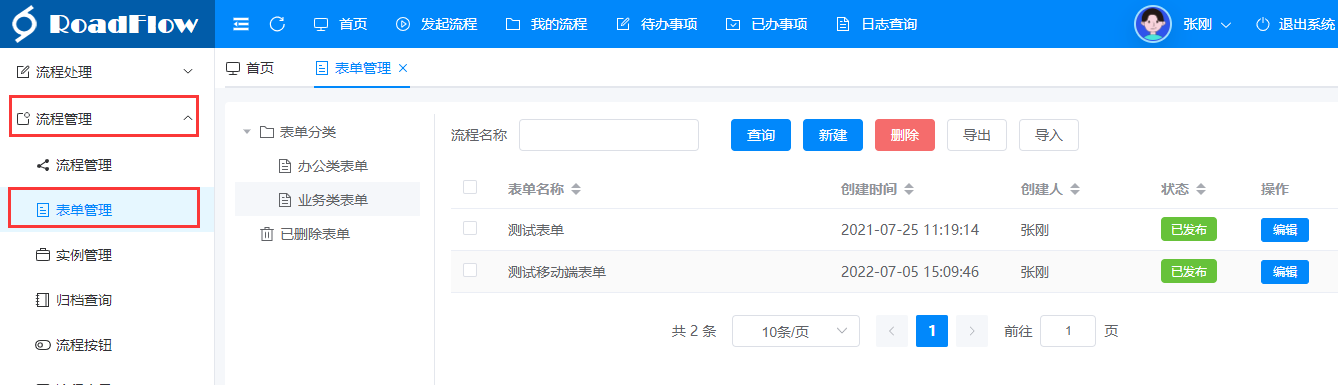Open 我的流程 in the top navigation

pyautogui.click(x=546, y=24)
